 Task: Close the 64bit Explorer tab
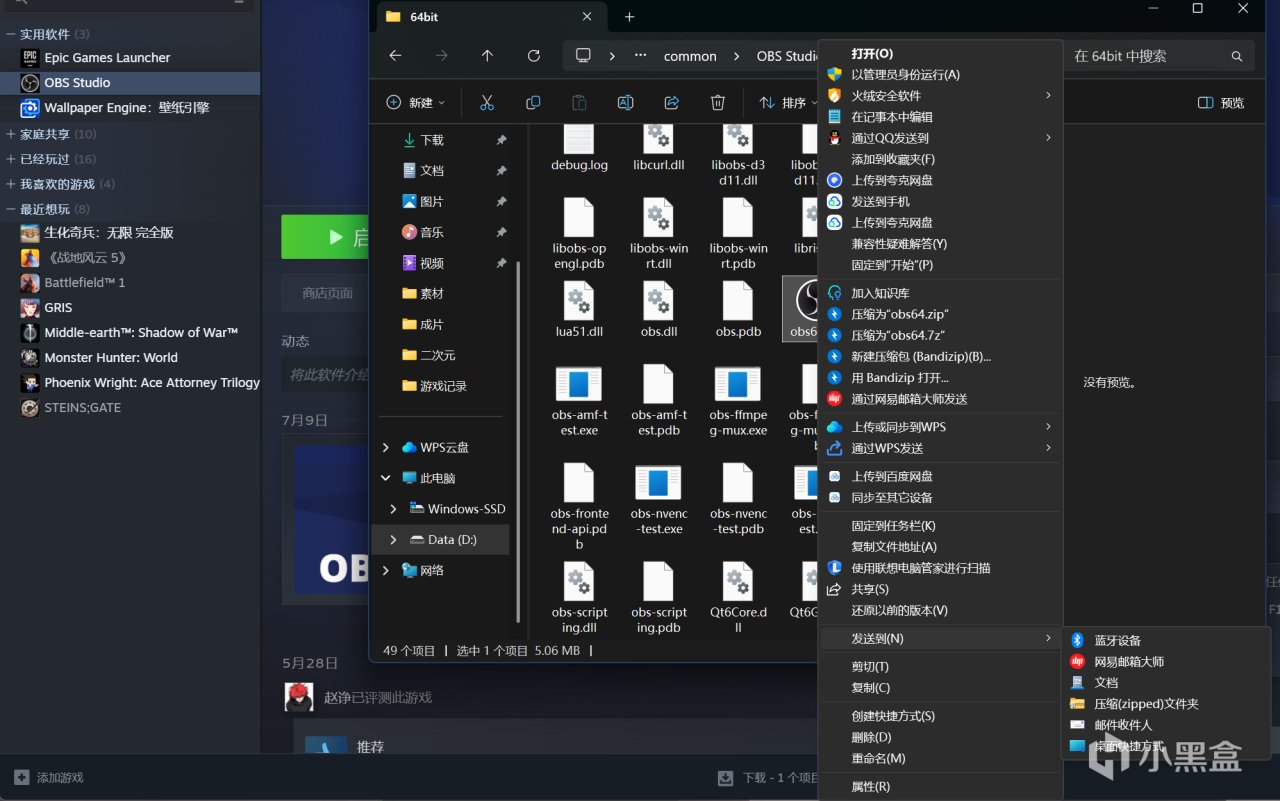pos(589,17)
